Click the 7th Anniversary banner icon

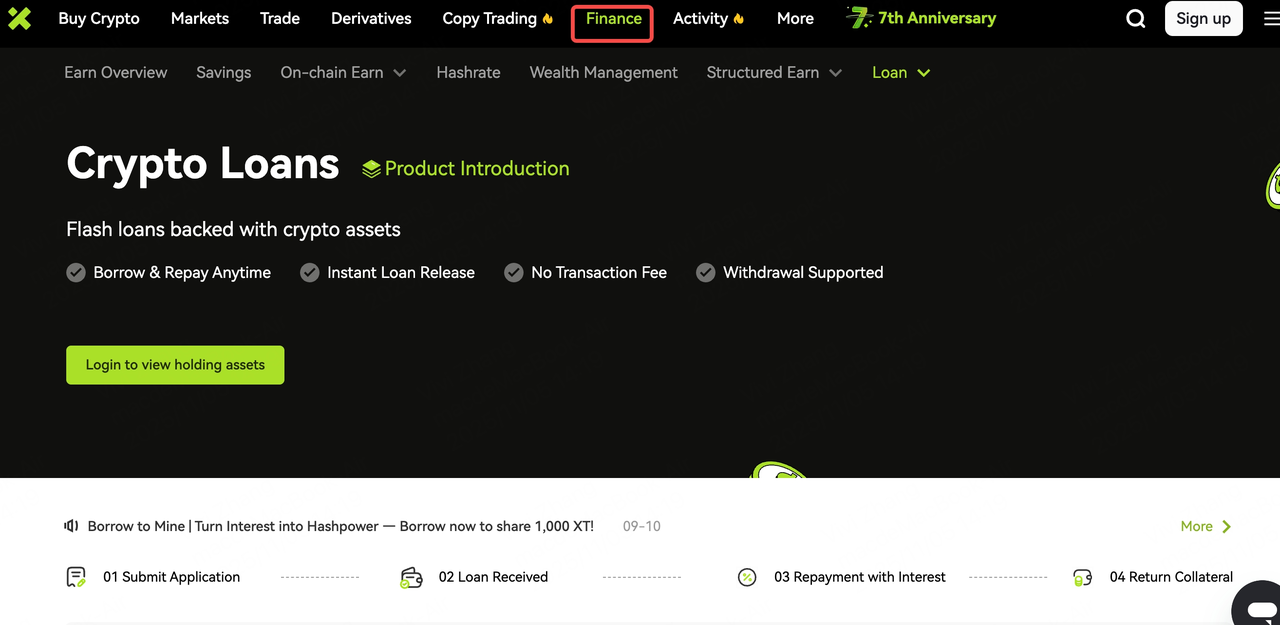[x=859, y=18]
